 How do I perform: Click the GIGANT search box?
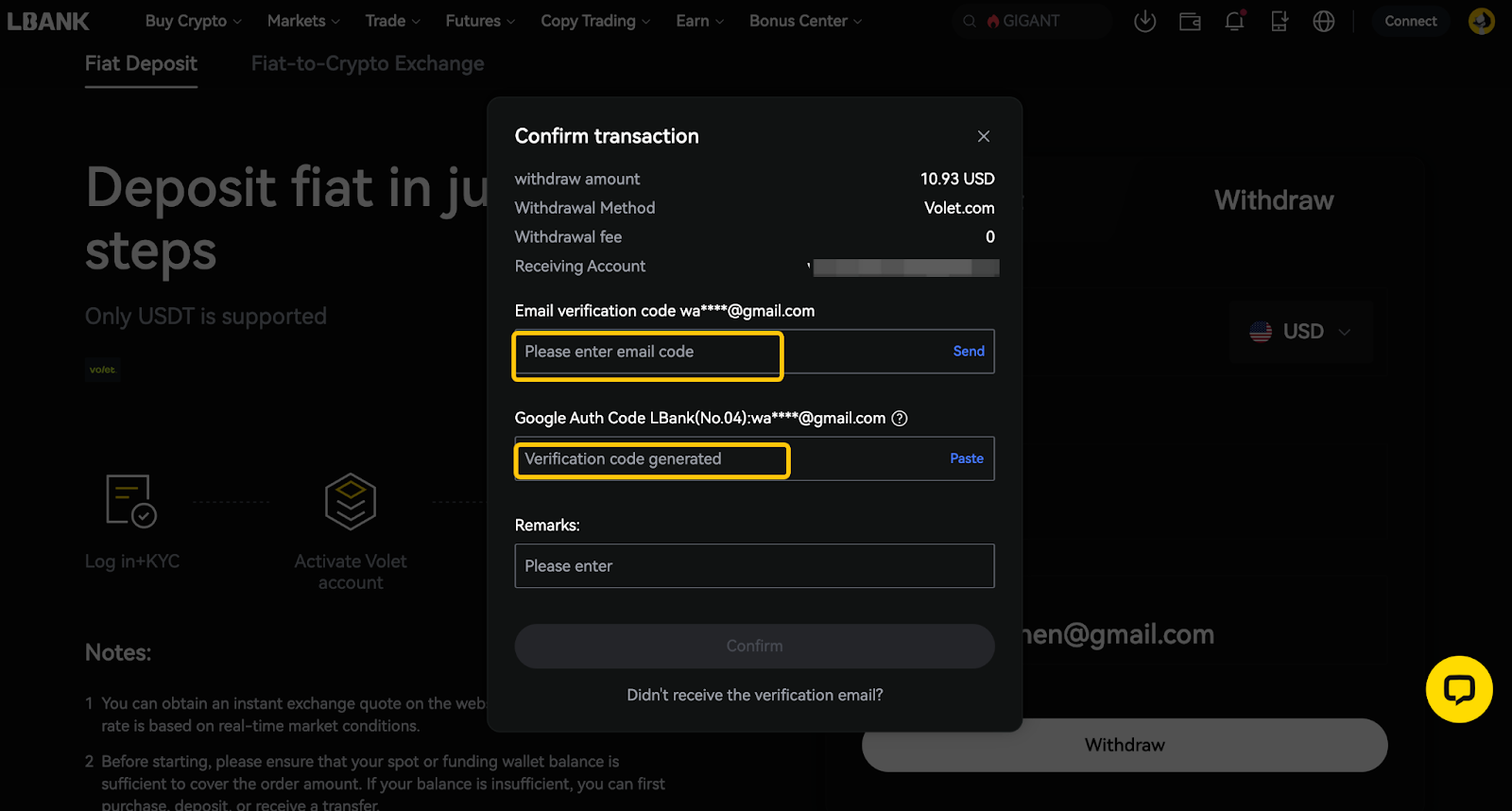pyautogui.click(x=1032, y=21)
